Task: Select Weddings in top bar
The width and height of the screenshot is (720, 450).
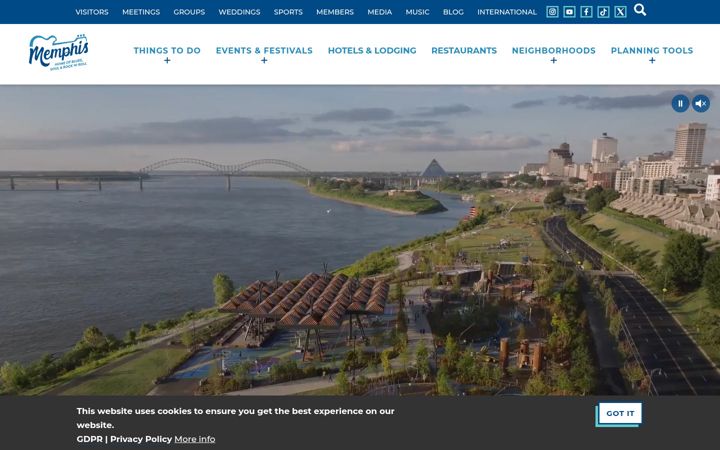Action: (239, 12)
